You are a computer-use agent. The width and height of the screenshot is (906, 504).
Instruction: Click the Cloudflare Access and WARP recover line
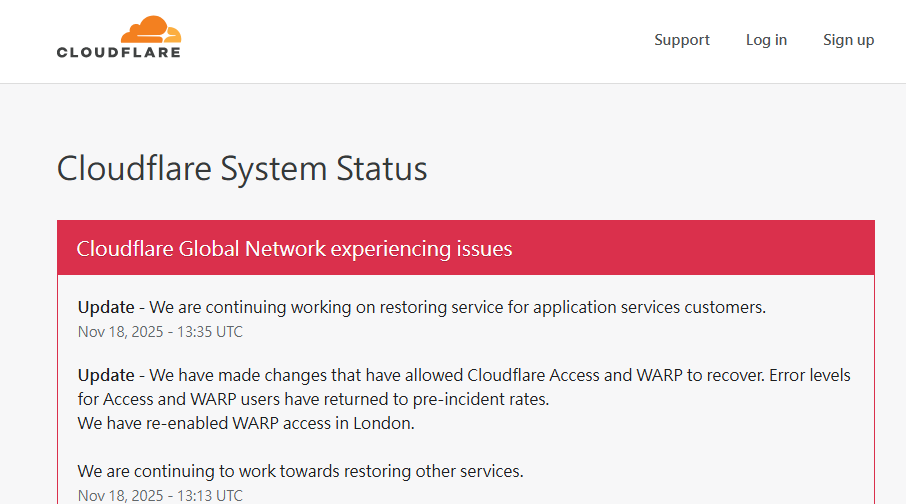point(500,375)
